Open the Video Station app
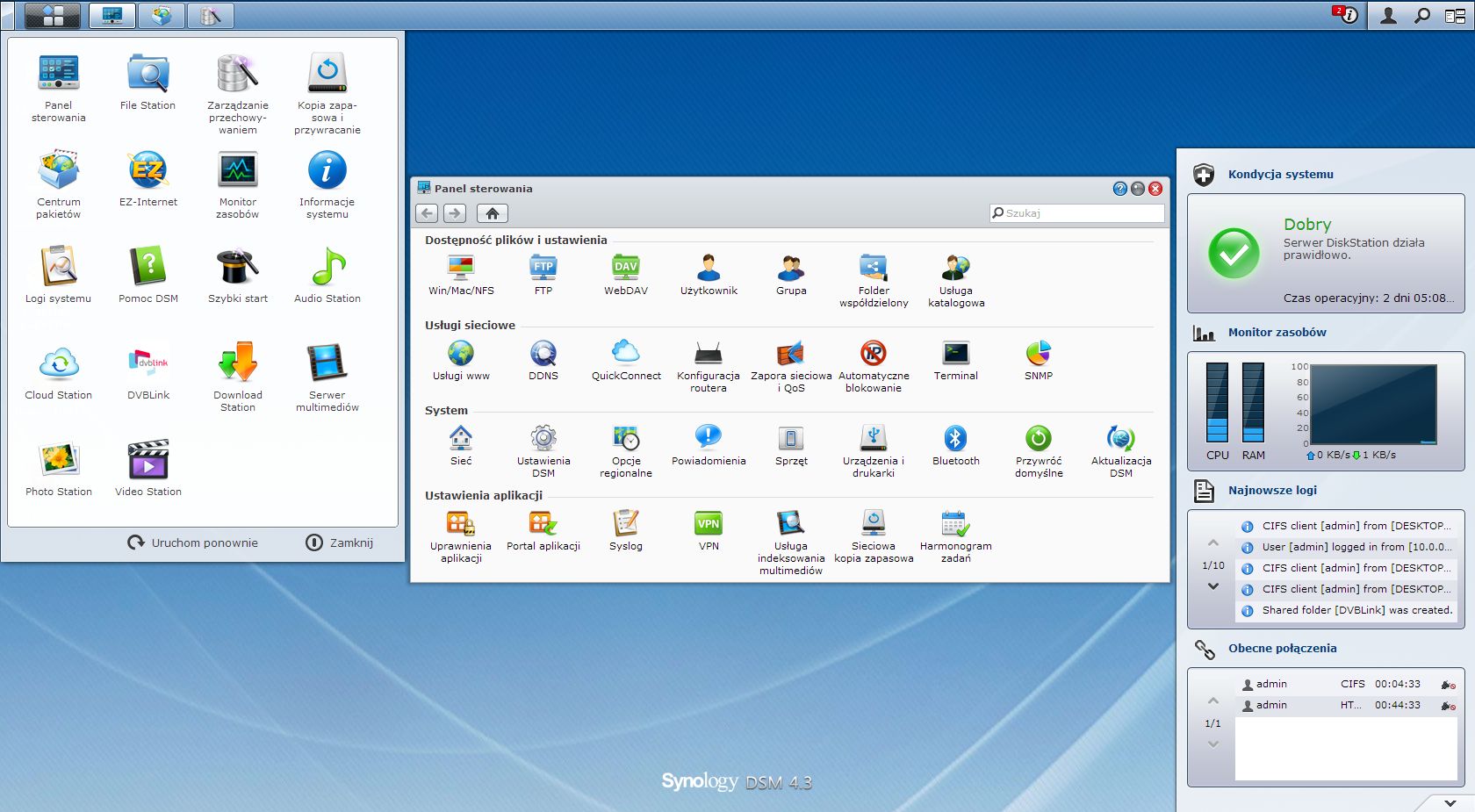The height and width of the screenshot is (812, 1475). [x=147, y=461]
